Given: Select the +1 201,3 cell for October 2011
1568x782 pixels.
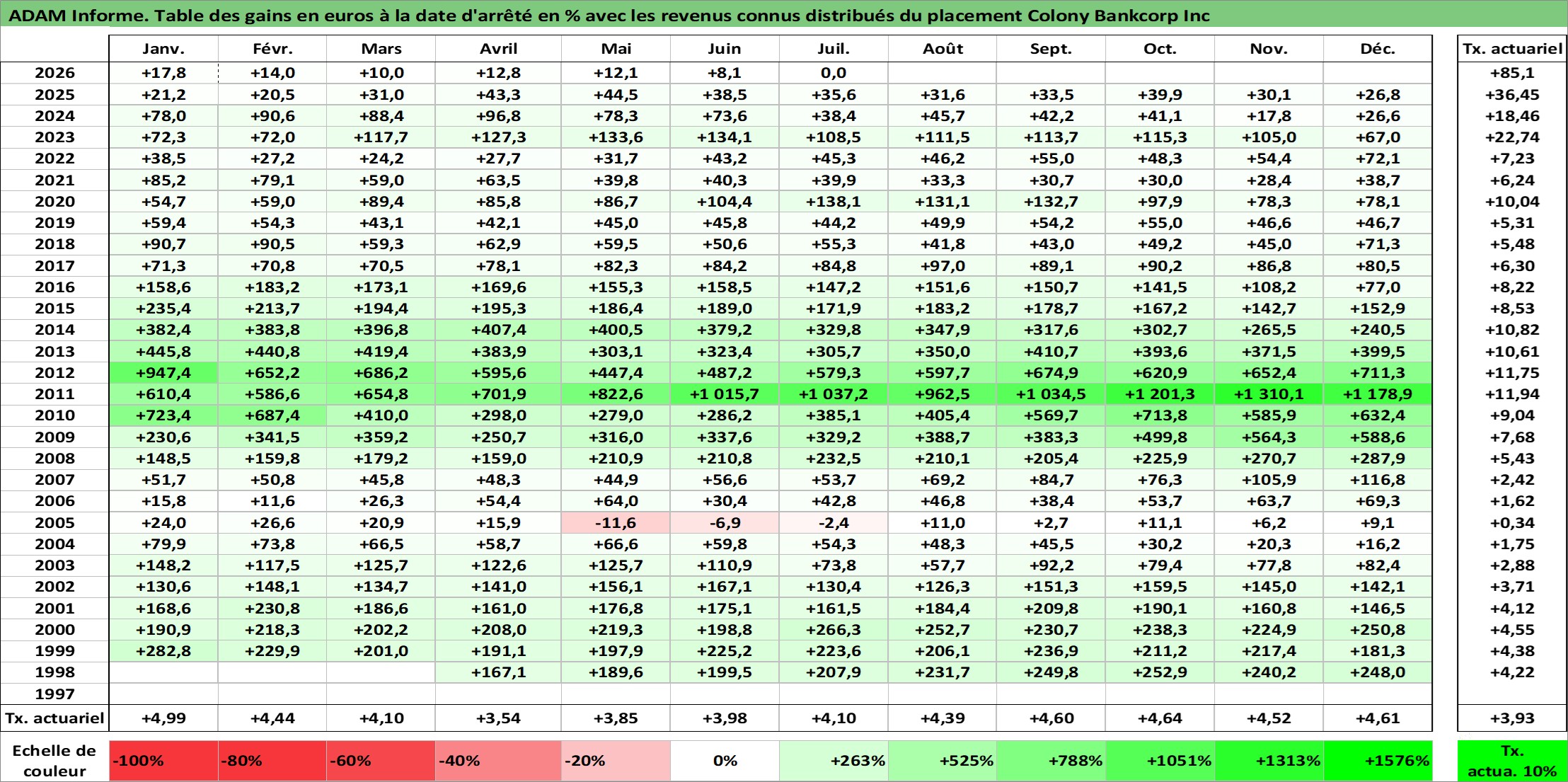Looking at the screenshot, I should [x=1160, y=394].
